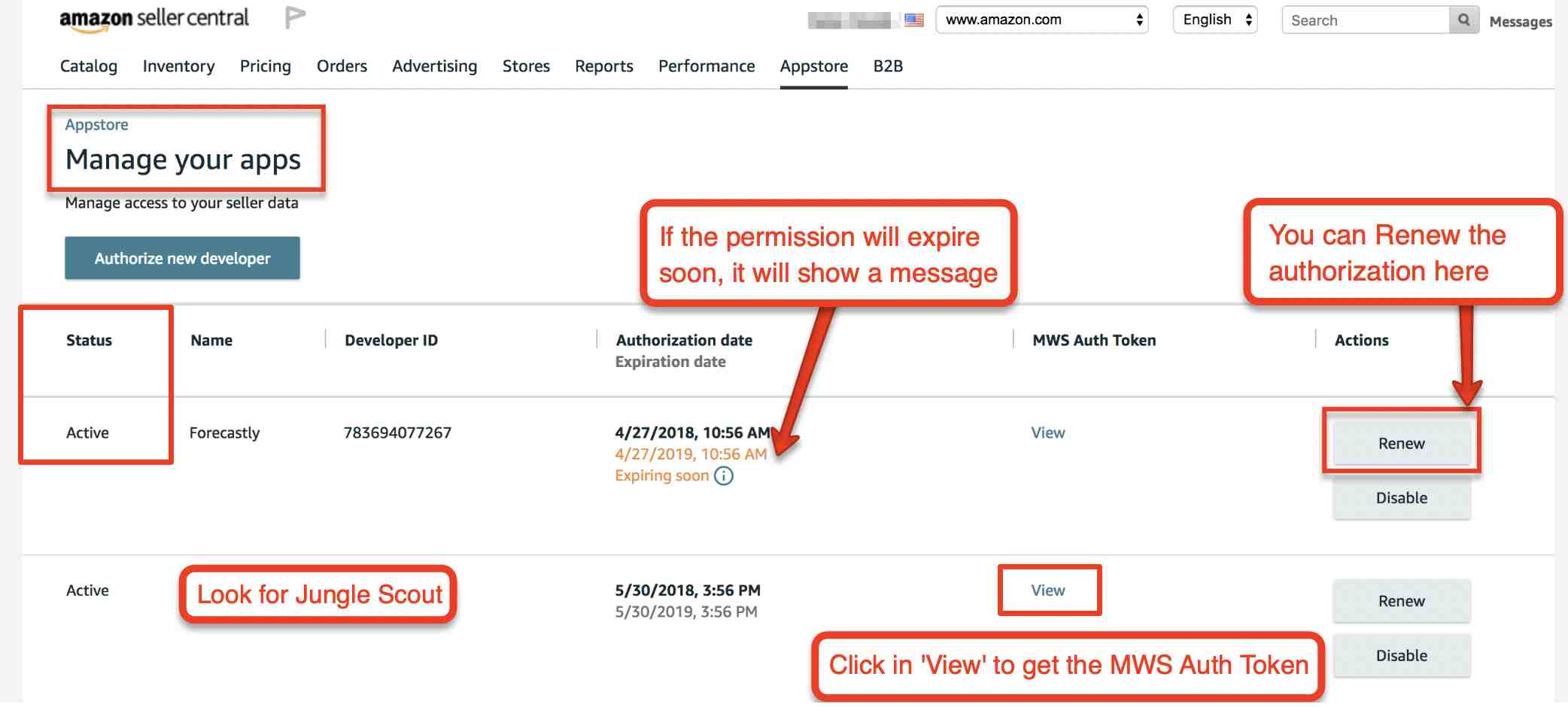The height and width of the screenshot is (707, 1568).
Task: Disable the app authorized 5/30/2018
Action: [1402, 656]
